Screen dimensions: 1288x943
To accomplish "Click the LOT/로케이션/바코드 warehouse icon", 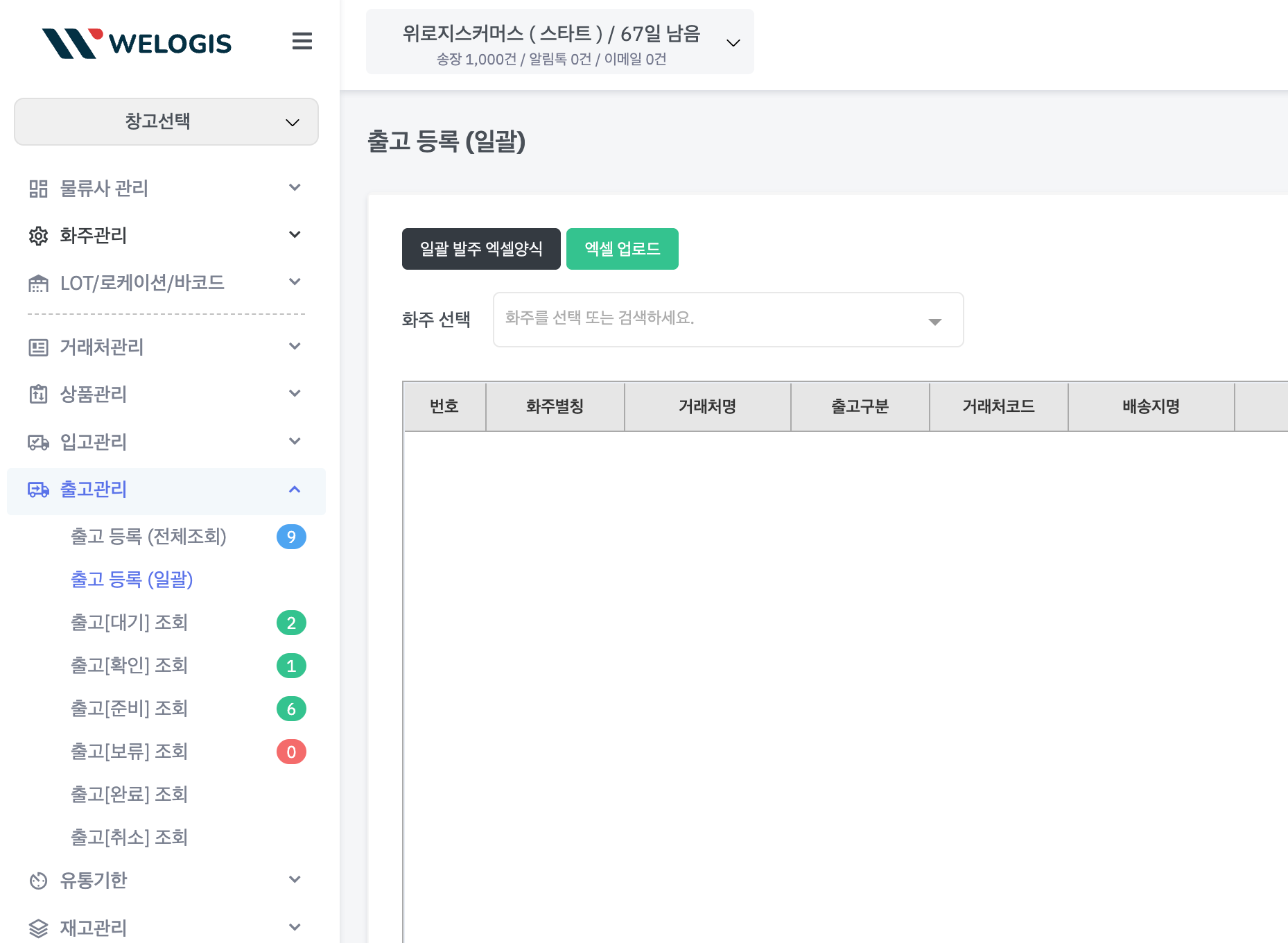I will click(x=38, y=283).
